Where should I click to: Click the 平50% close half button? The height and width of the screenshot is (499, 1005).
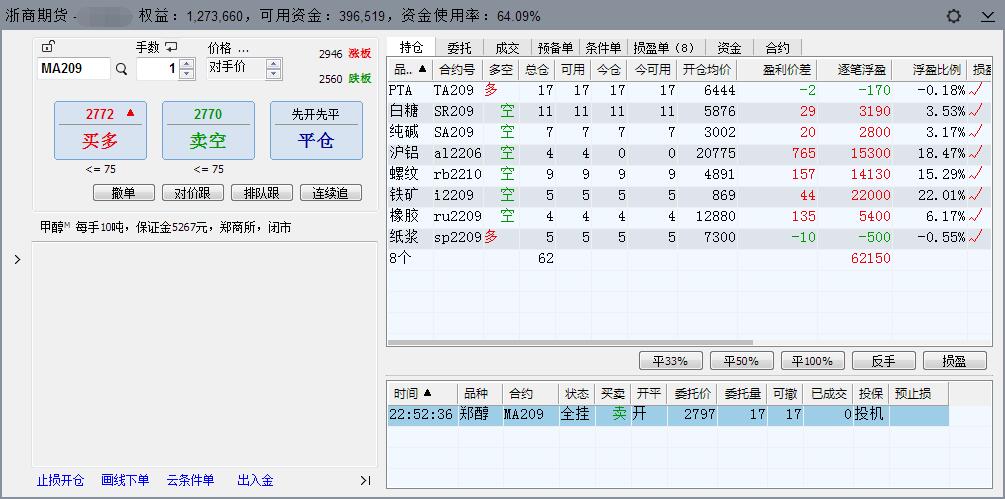tap(741, 361)
